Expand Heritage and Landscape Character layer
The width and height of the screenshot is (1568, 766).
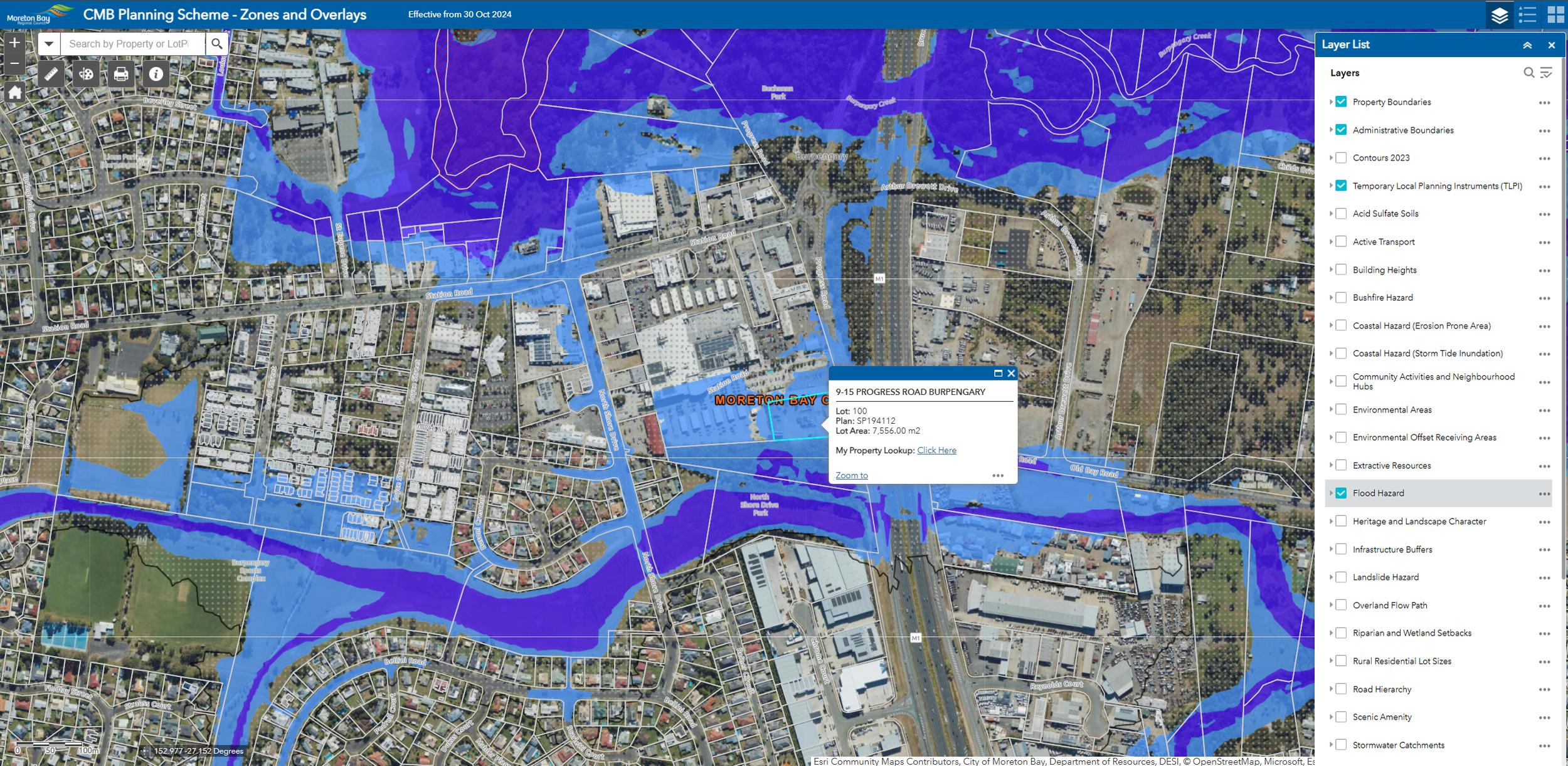1330,521
